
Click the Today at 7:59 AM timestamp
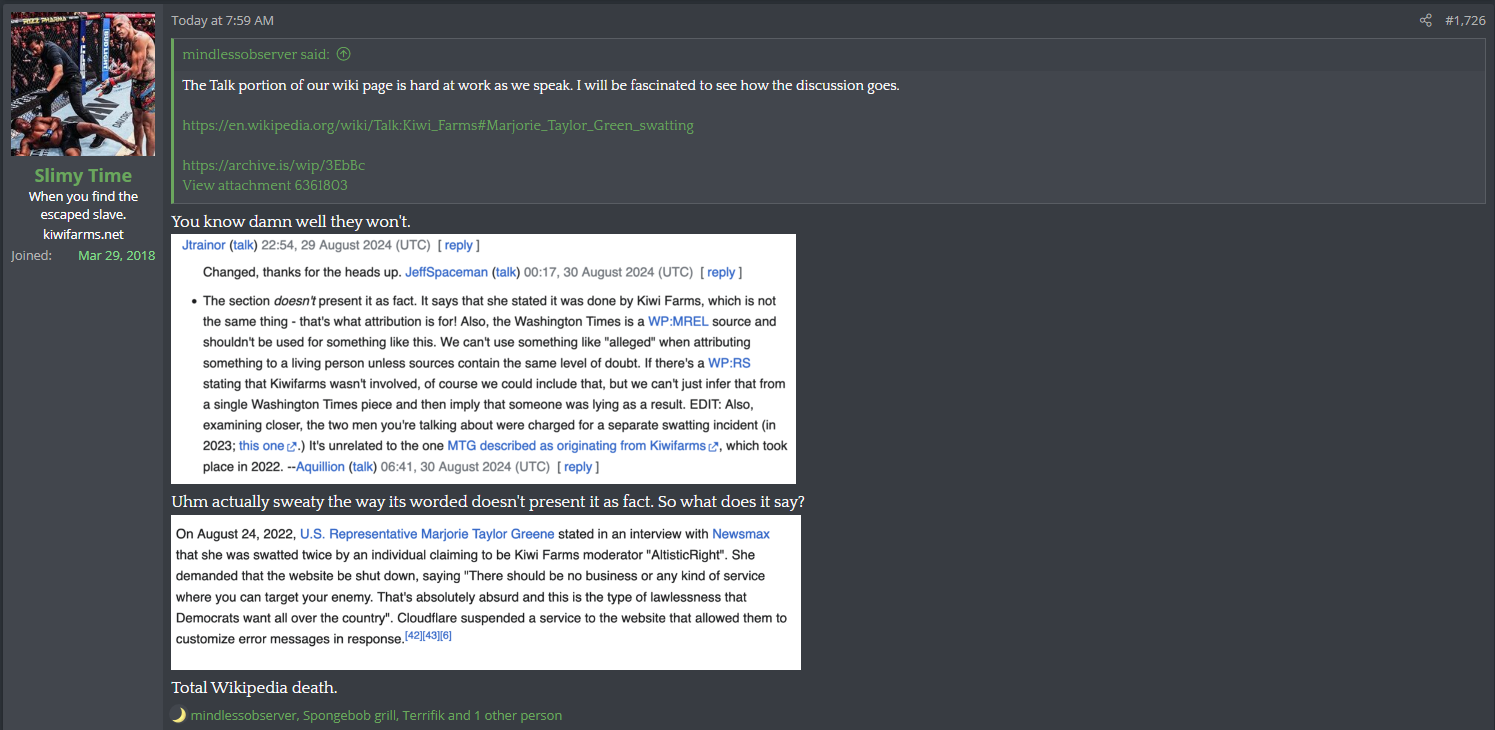[x=222, y=20]
